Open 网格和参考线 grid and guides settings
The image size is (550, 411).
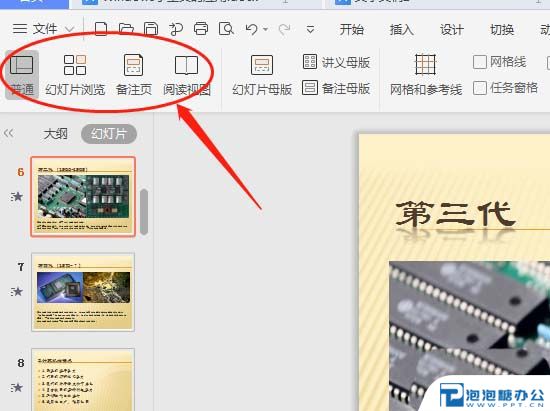coord(426,75)
